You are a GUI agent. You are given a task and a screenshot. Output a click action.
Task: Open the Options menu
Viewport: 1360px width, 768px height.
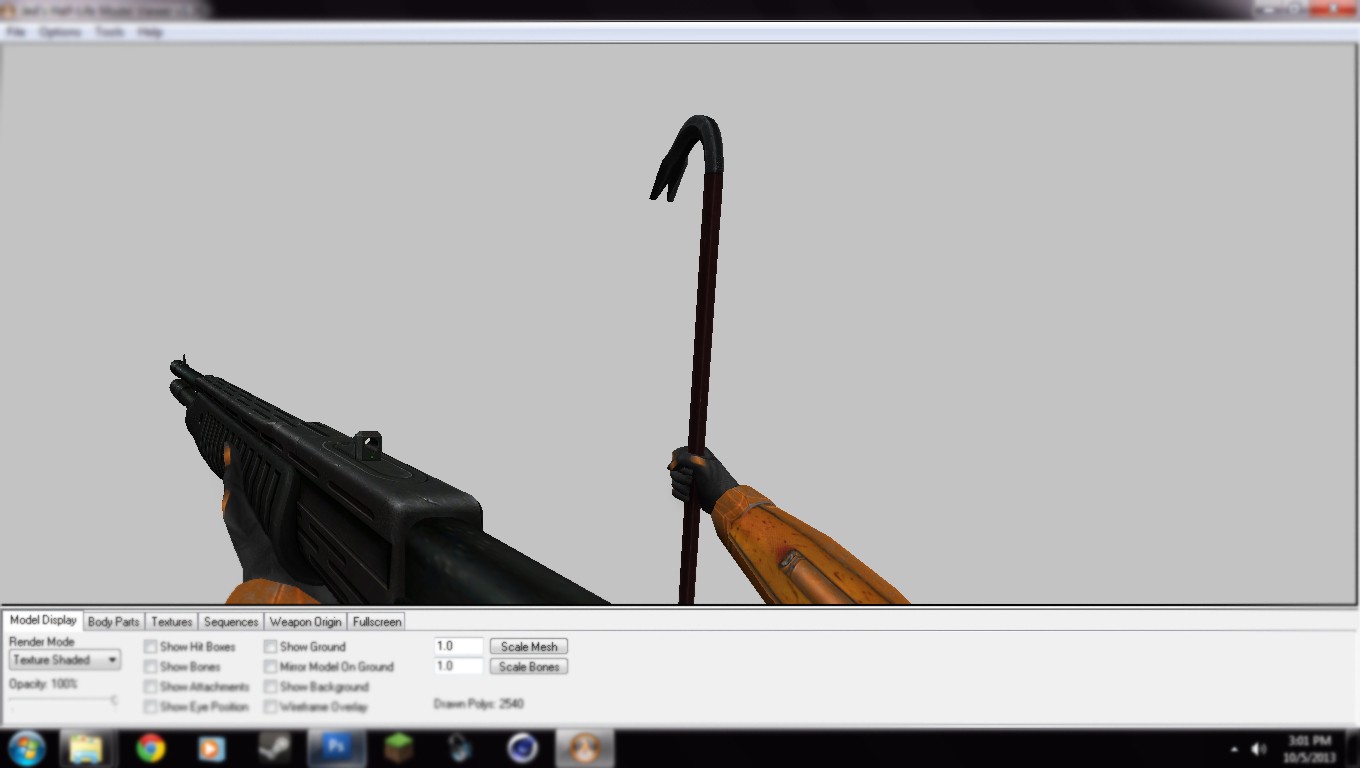click(59, 32)
